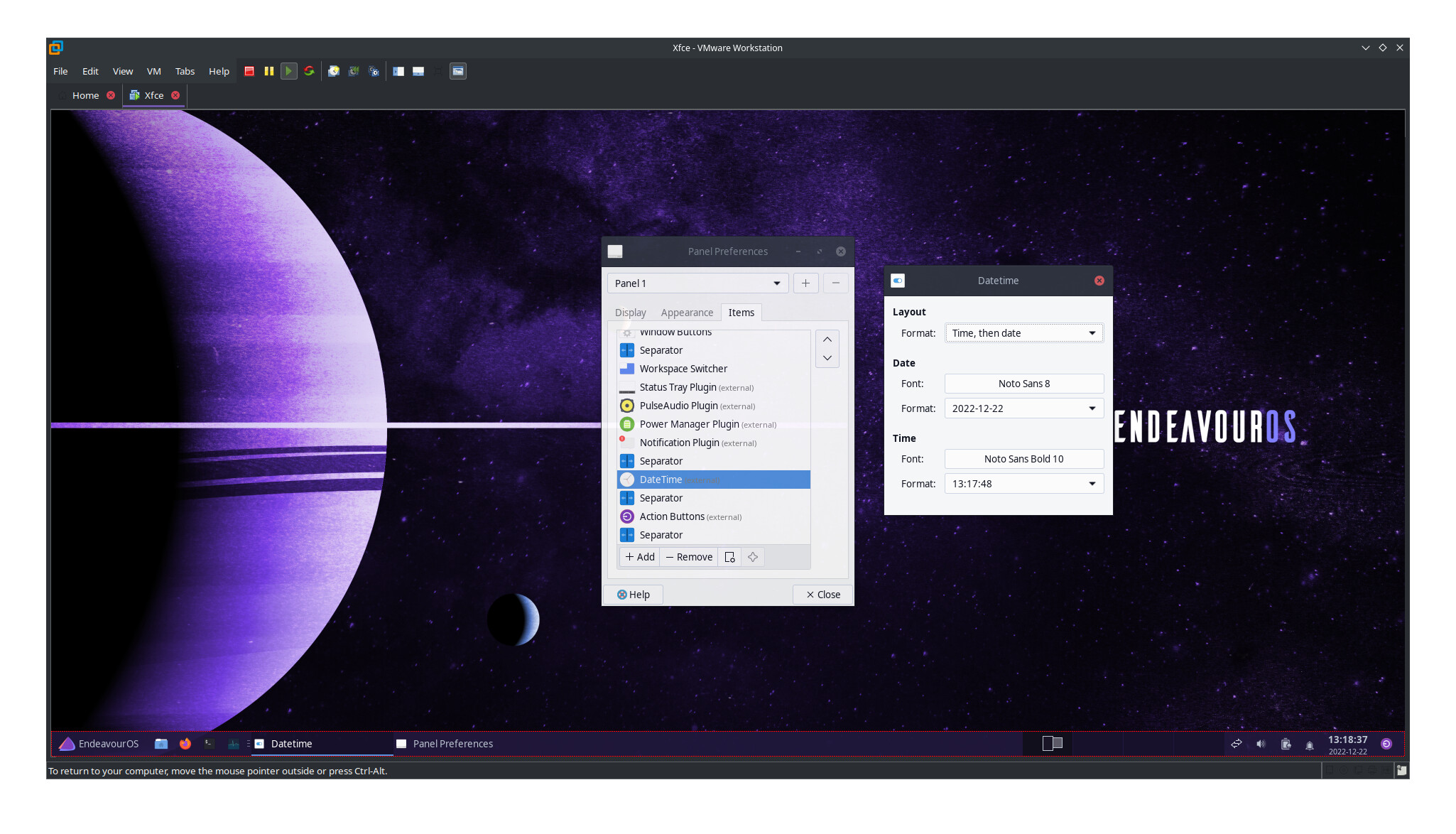Open the Panel 1 selection dropdown
The image size is (1456, 834).
697,283
